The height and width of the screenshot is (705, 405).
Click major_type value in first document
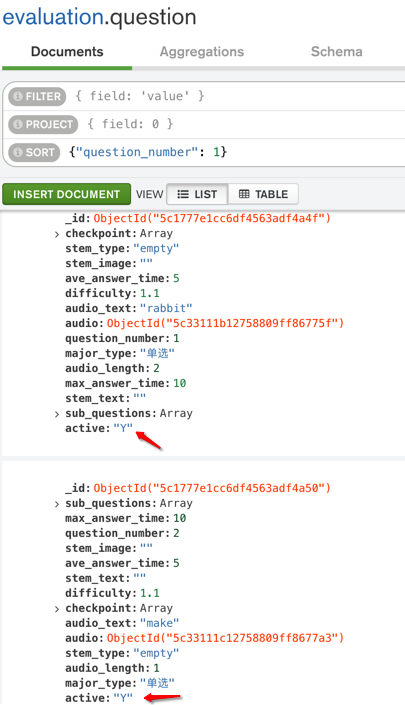coord(157,353)
